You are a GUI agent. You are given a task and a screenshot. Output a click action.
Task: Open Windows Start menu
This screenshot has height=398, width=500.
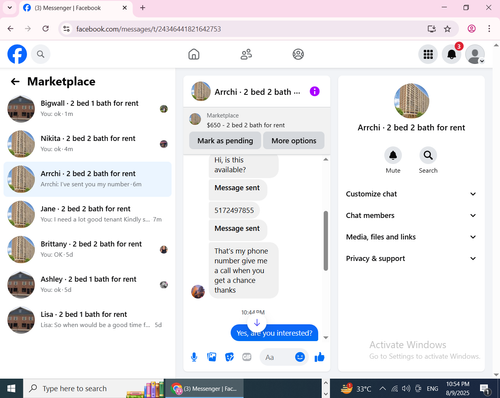point(11,389)
